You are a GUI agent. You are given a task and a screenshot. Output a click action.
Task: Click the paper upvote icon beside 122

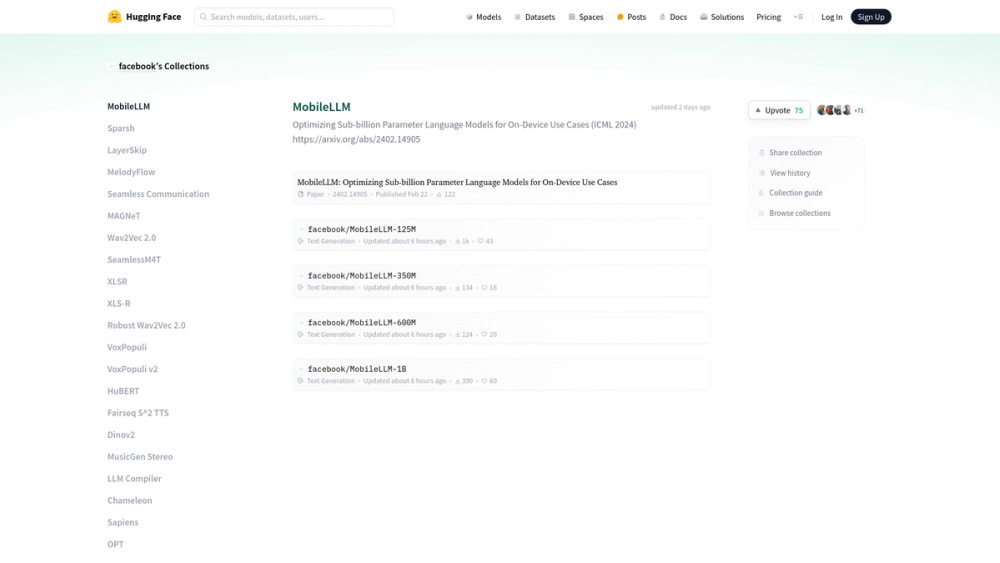(439, 194)
